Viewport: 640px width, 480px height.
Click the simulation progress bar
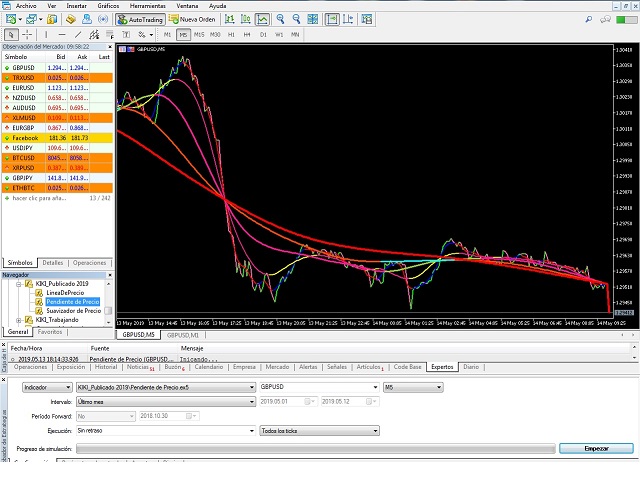pyautogui.click(x=315, y=449)
